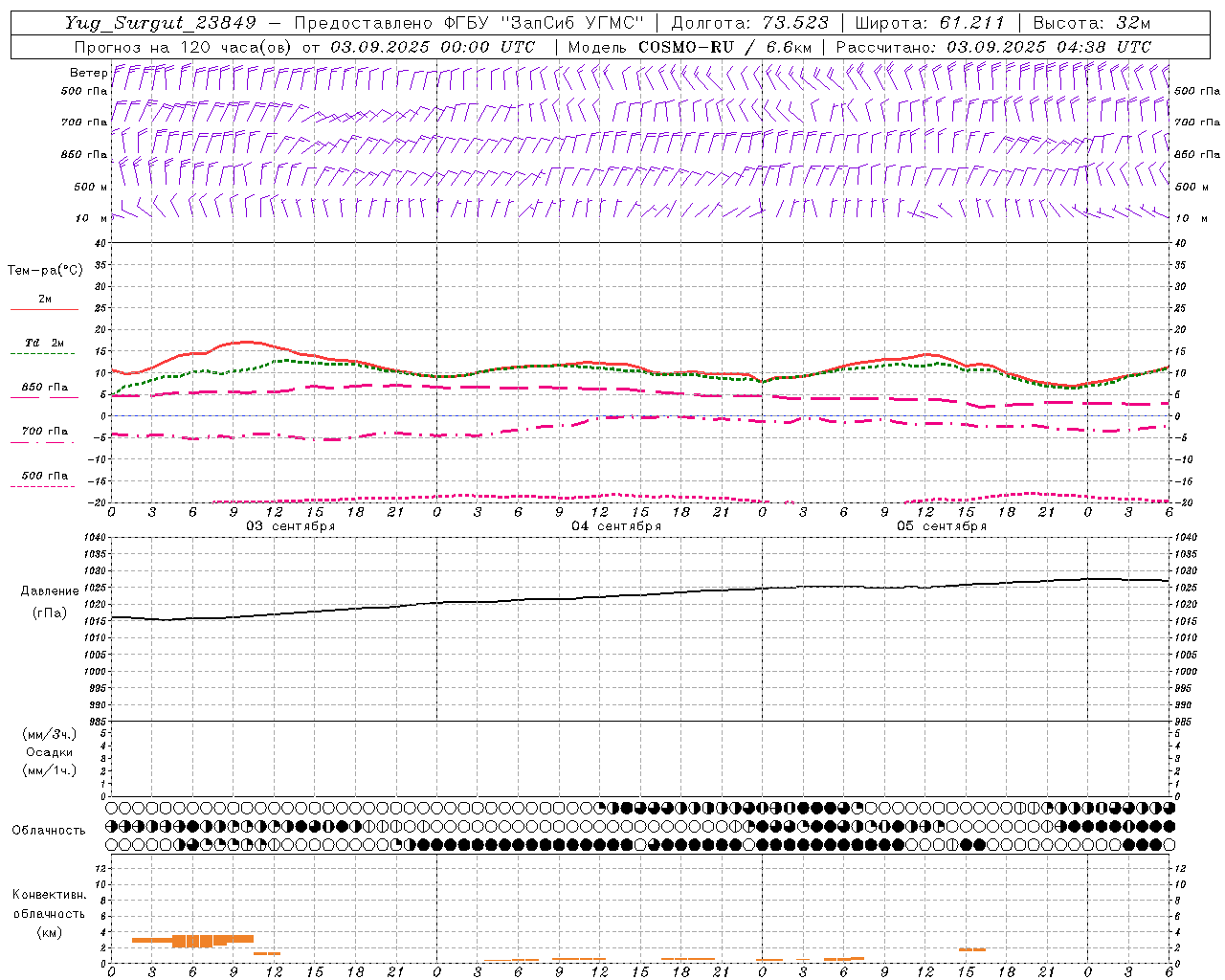Select the text Предоставлено ФГБУ "ЗапСиб УГМС"
This screenshot has height=980, width=1225.
(x=469, y=23)
